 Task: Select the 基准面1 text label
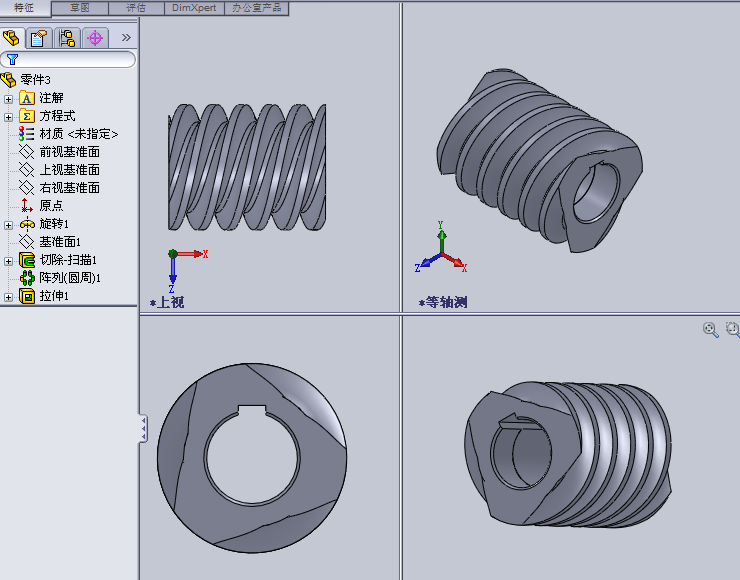coord(60,242)
